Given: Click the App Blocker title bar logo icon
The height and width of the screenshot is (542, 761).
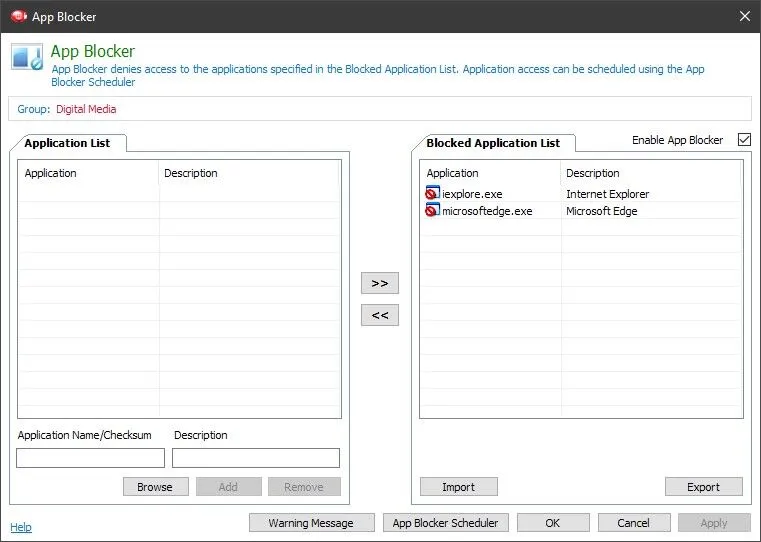Looking at the screenshot, I should pos(18,16).
